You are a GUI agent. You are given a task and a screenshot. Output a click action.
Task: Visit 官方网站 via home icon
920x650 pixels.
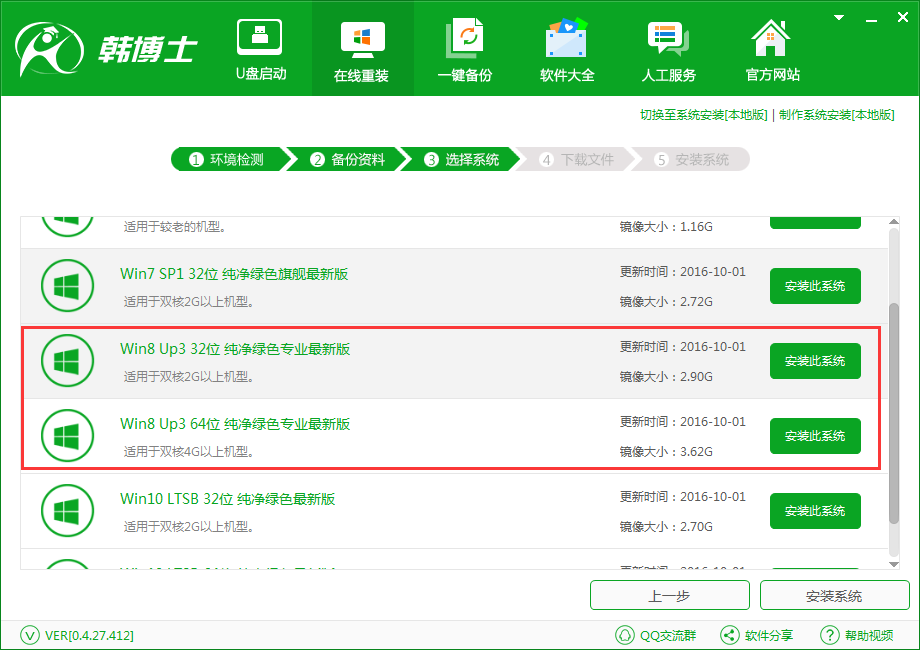click(771, 40)
